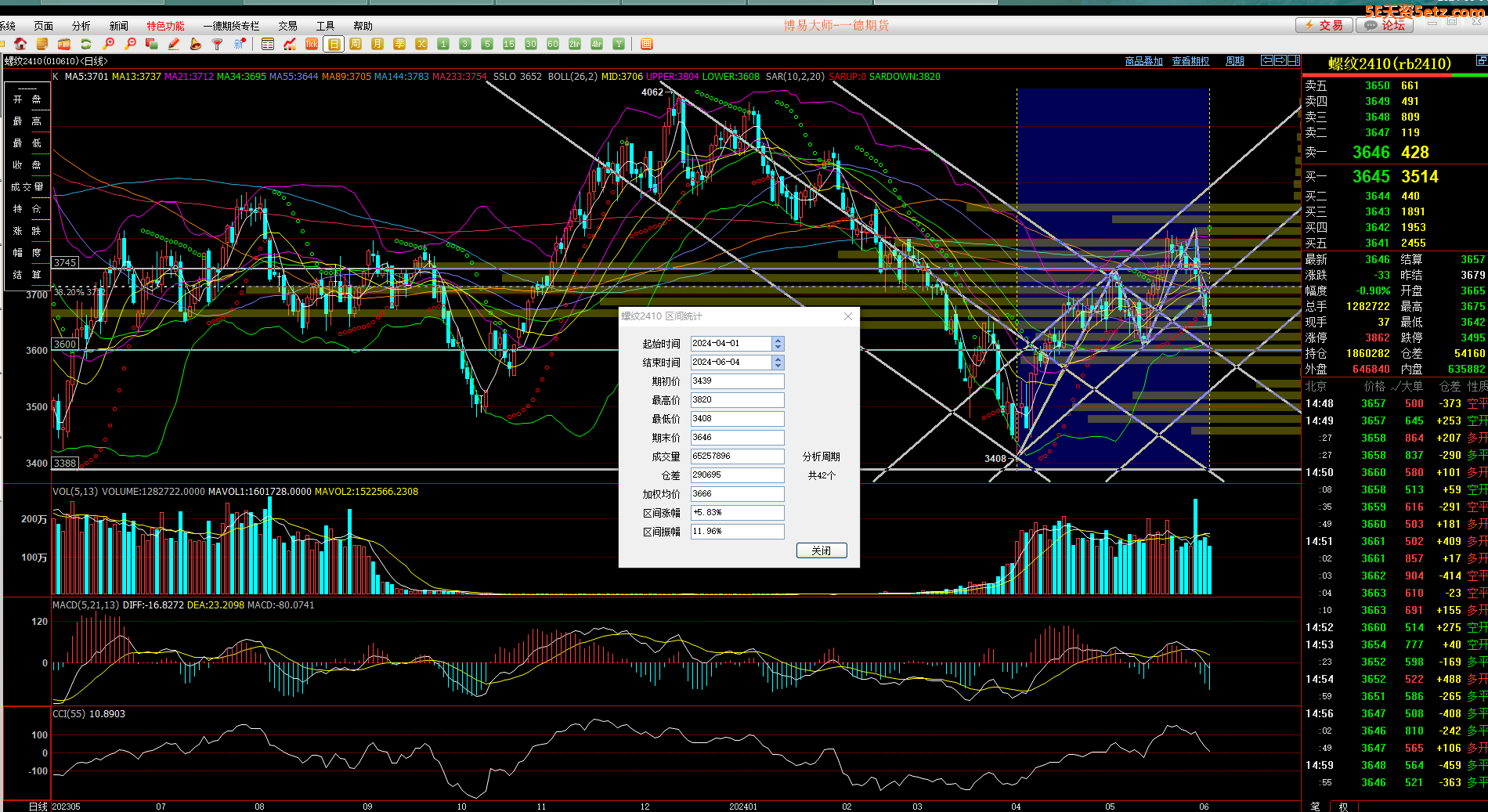Select the green Y year period icon
Image resolution: width=1488 pixels, height=812 pixels.
[619, 44]
